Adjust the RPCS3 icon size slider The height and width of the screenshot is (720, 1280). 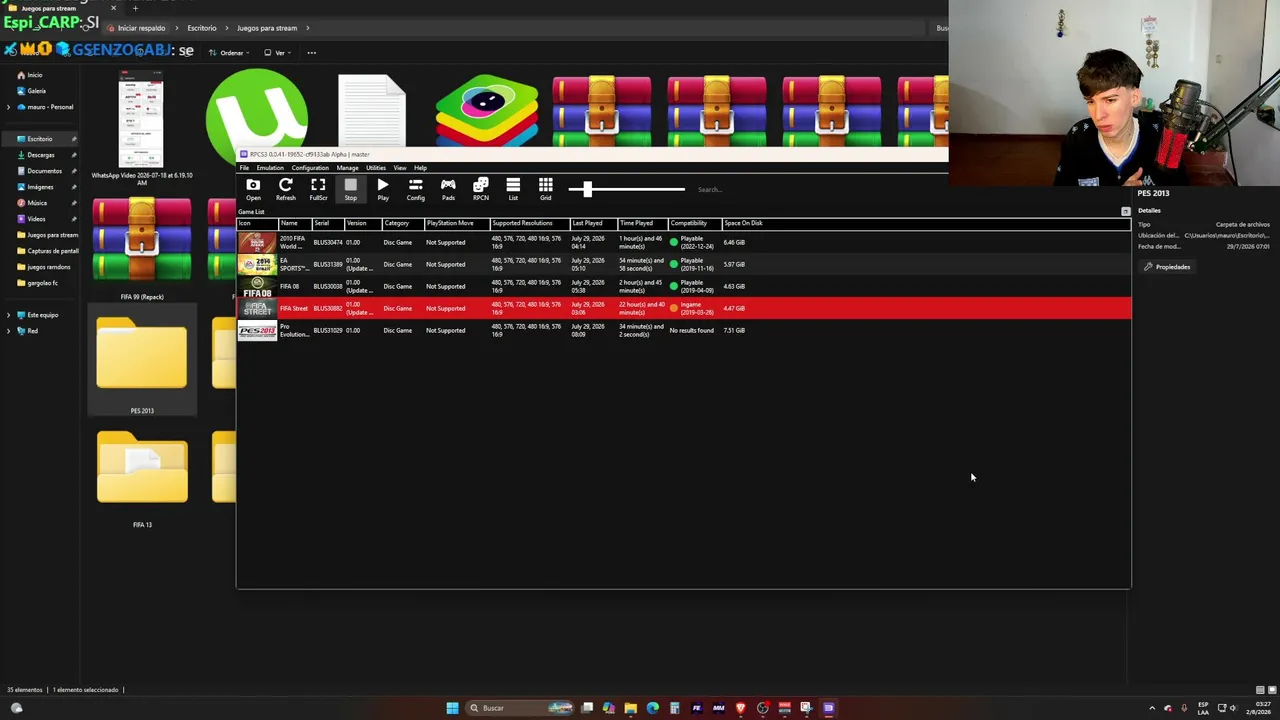click(627, 189)
